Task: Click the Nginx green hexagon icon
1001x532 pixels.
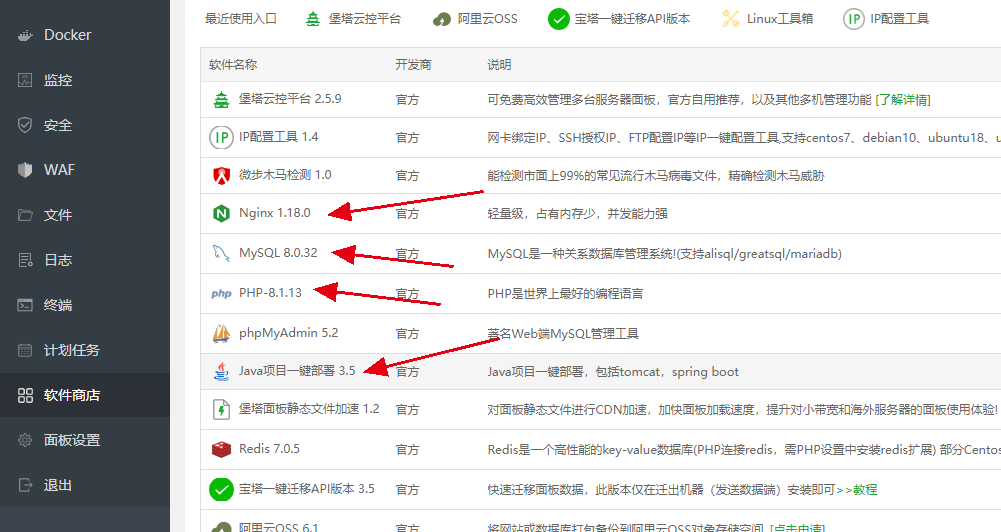Action: click(221, 213)
